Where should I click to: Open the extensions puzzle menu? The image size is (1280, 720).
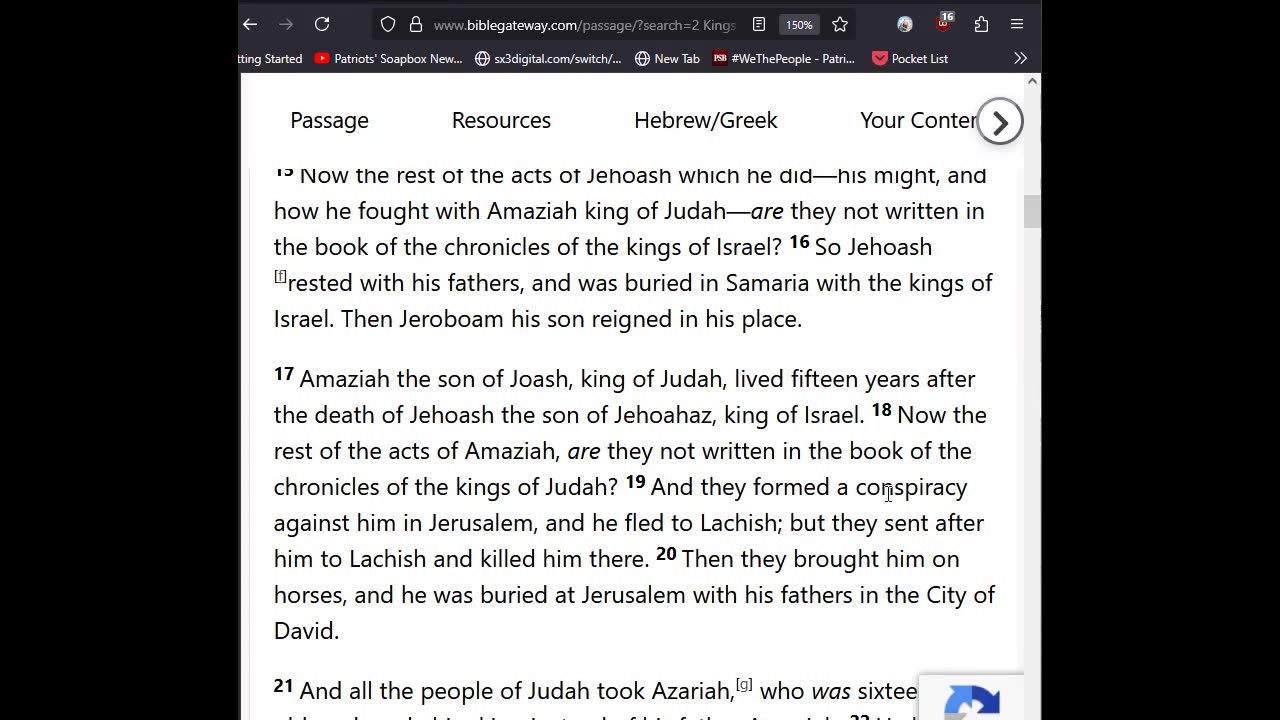pyautogui.click(x=981, y=24)
